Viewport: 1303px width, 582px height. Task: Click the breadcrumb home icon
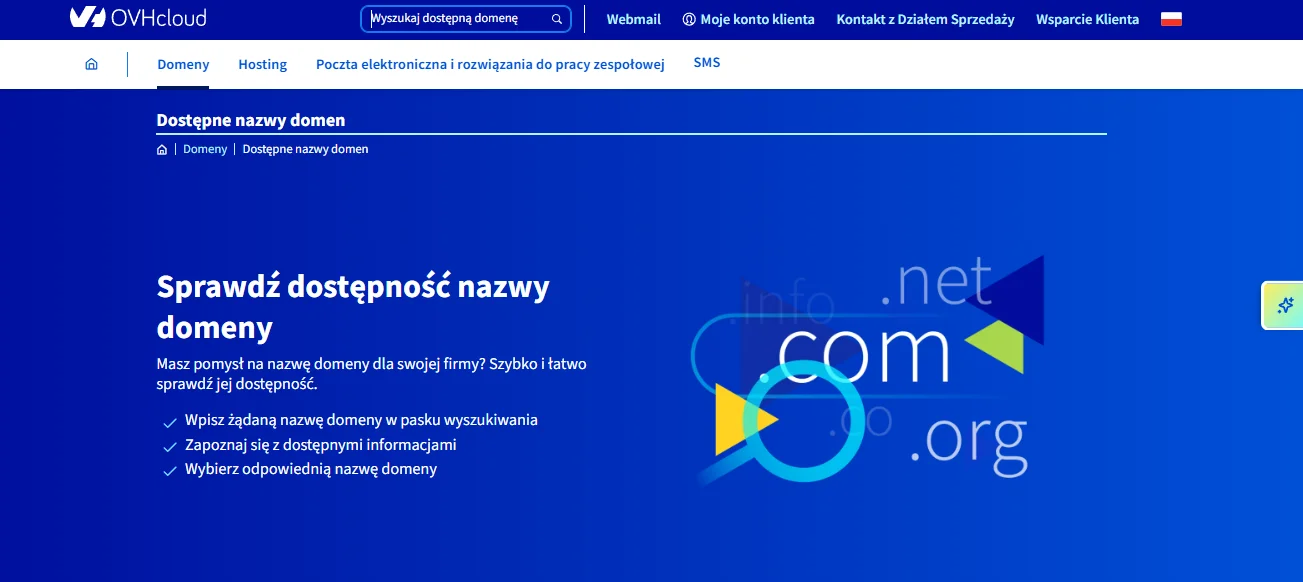(x=162, y=149)
